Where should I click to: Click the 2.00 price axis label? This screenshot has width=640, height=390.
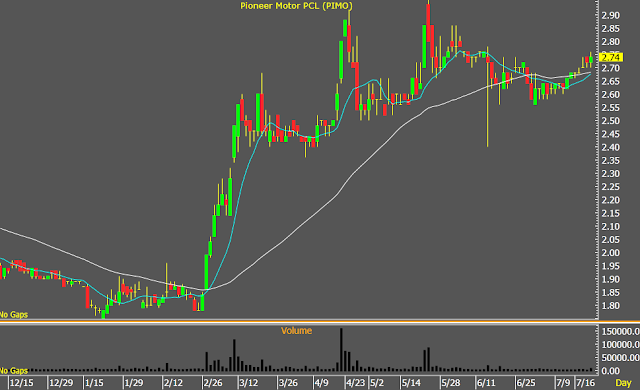(x=610, y=253)
